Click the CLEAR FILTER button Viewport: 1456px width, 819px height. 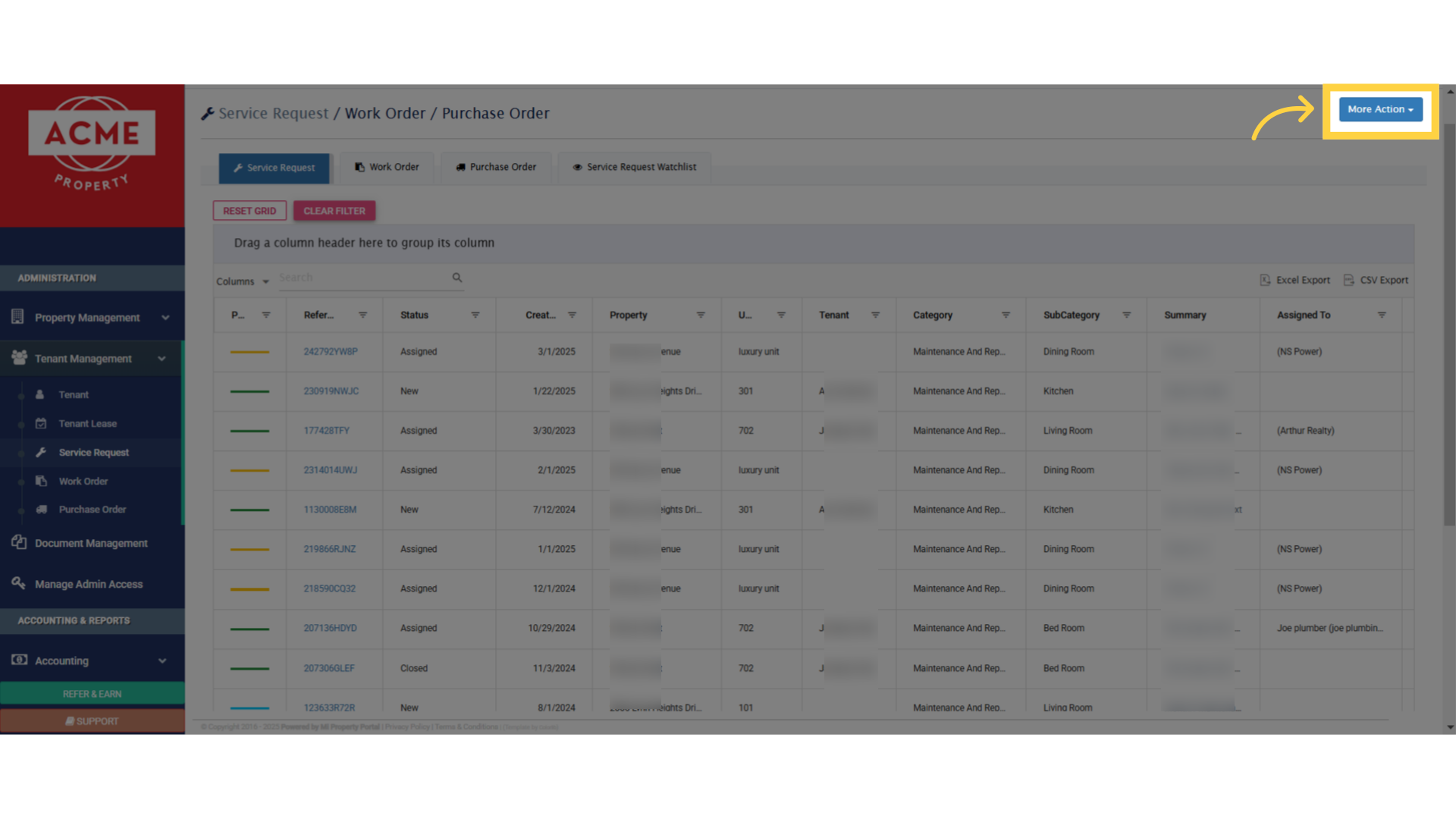[334, 211]
